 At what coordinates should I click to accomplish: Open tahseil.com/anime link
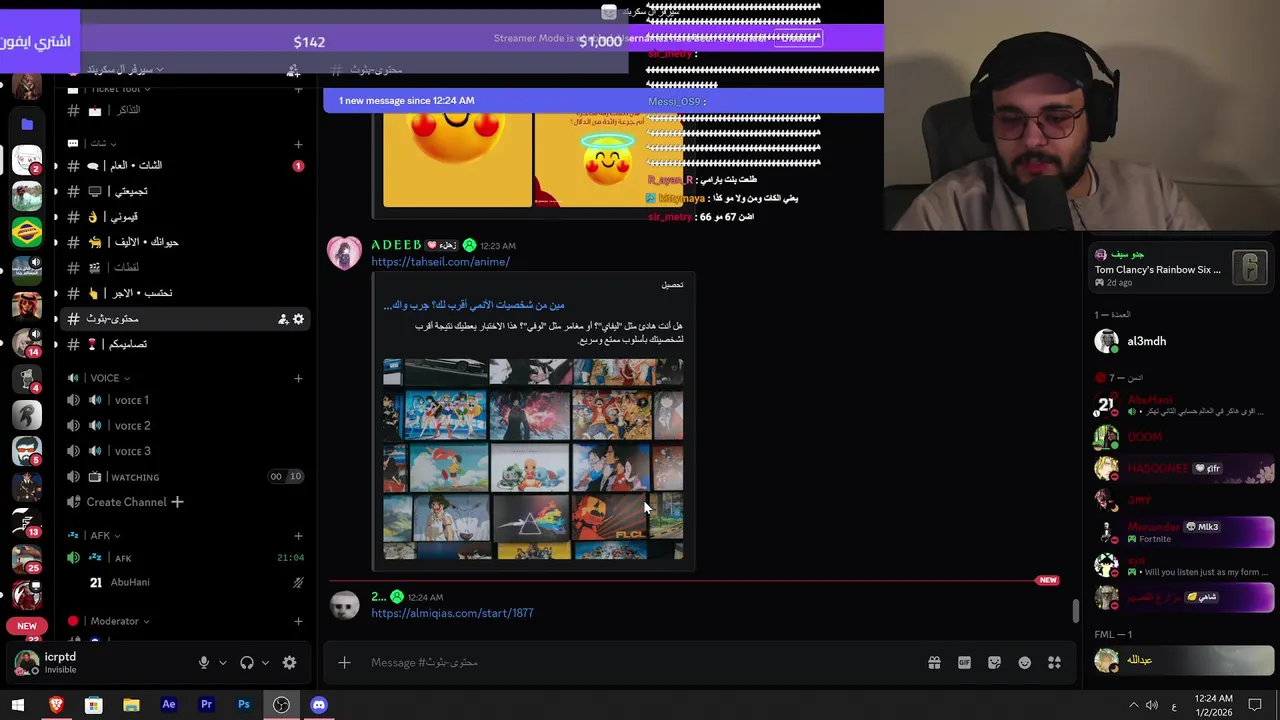[440, 262]
